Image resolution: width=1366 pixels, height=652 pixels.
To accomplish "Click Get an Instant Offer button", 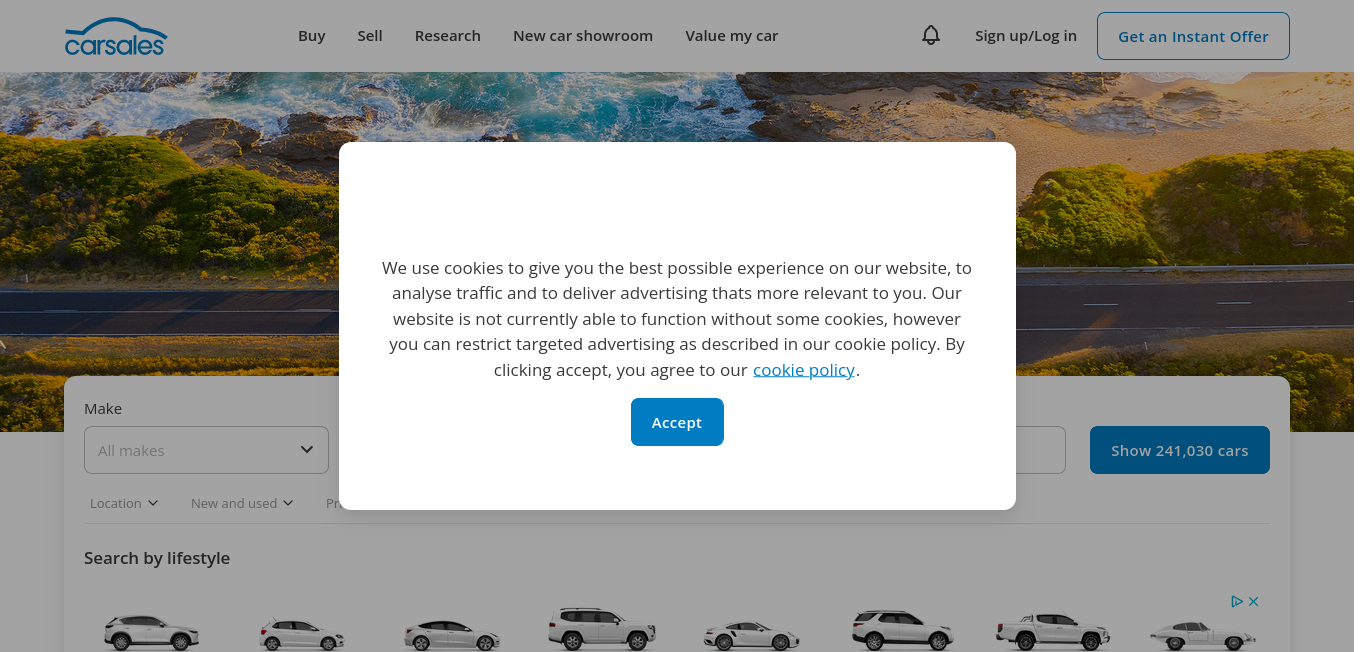I will (1193, 36).
